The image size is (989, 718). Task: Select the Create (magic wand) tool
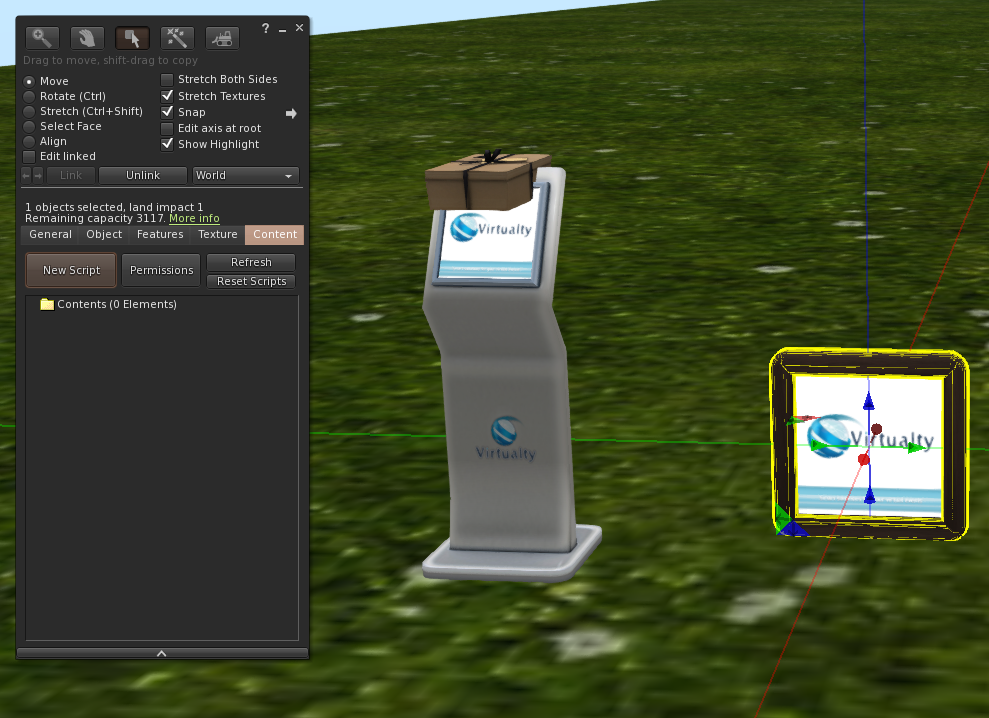pyautogui.click(x=177, y=38)
